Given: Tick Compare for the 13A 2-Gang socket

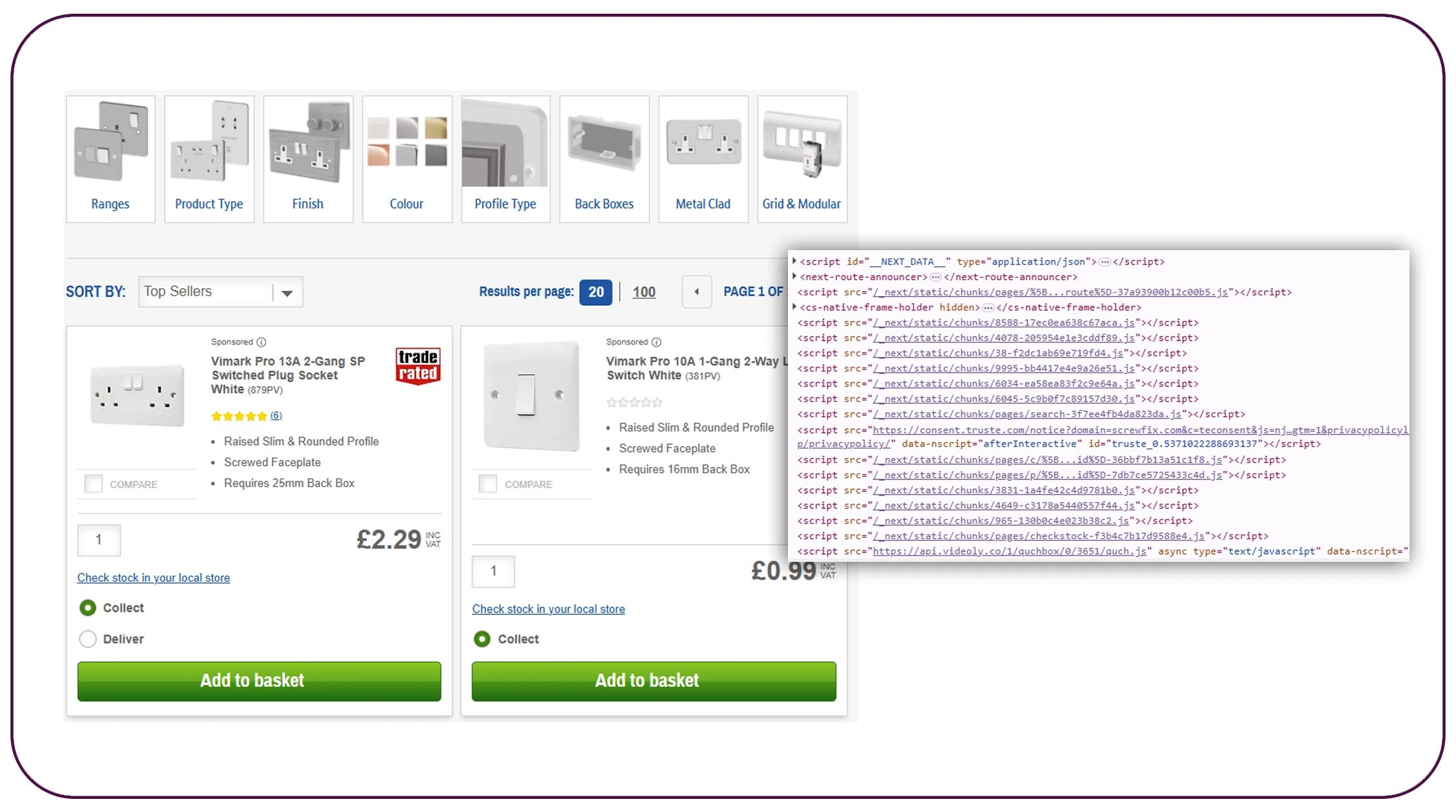Looking at the screenshot, I should pyautogui.click(x=94, y=483).
